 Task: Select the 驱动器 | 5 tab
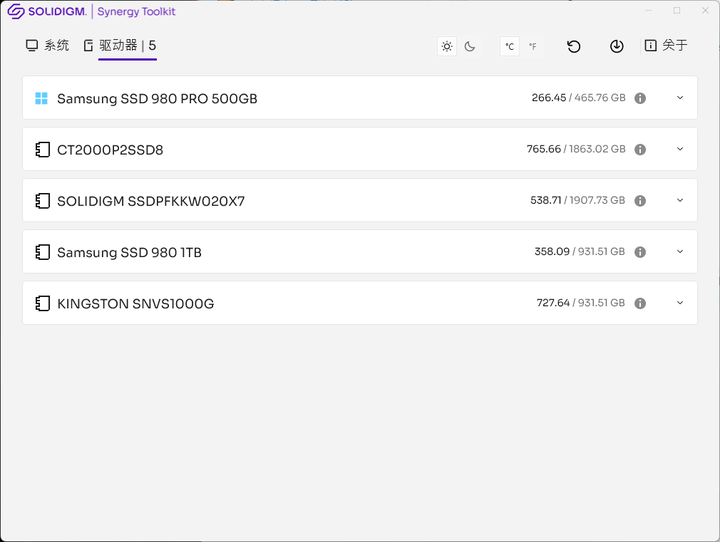coord(120,45)
